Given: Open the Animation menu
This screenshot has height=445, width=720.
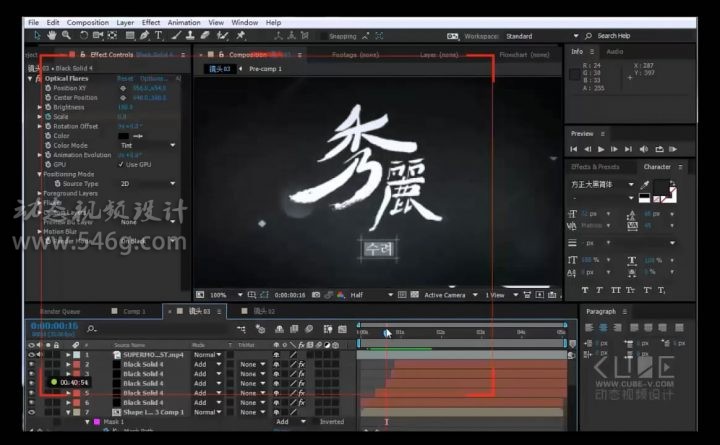Looking at the screenshot, I should [183, 21].
